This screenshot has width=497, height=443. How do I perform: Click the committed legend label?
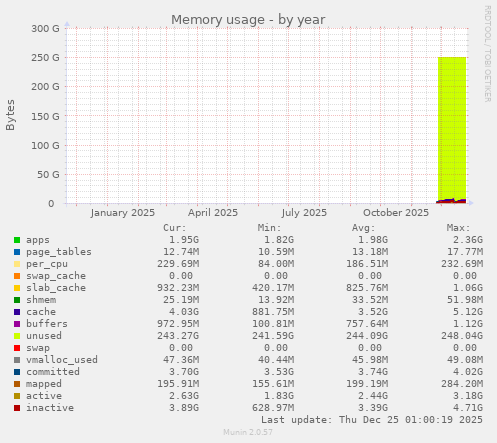(53, 372)
